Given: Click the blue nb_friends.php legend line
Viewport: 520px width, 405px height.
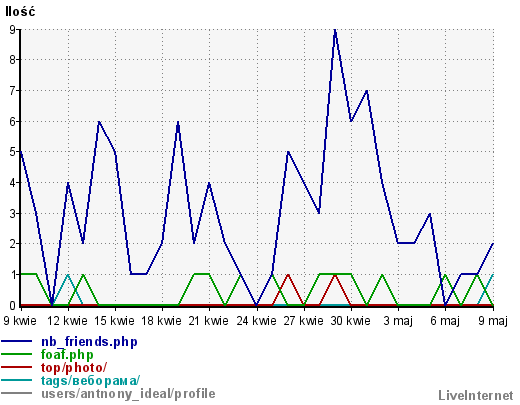Looking at the screenshot, I should click(x=17, y=341).
